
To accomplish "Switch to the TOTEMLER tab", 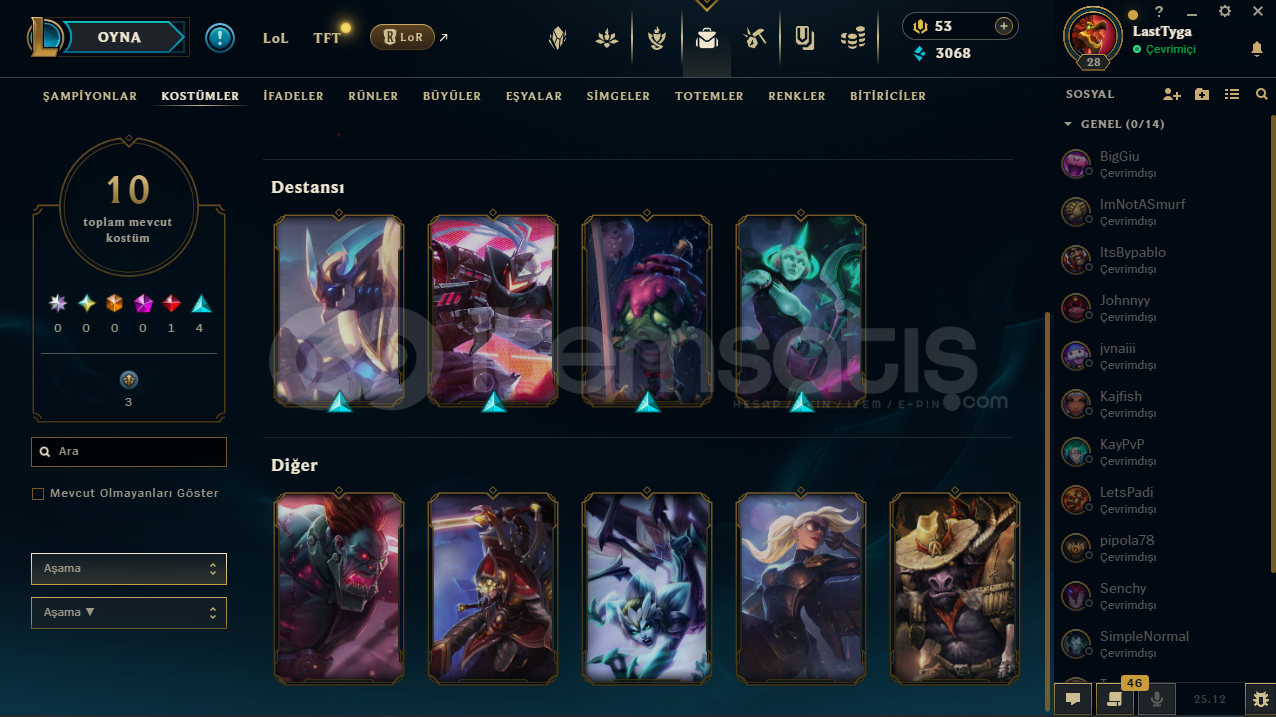I will (709, 96).
